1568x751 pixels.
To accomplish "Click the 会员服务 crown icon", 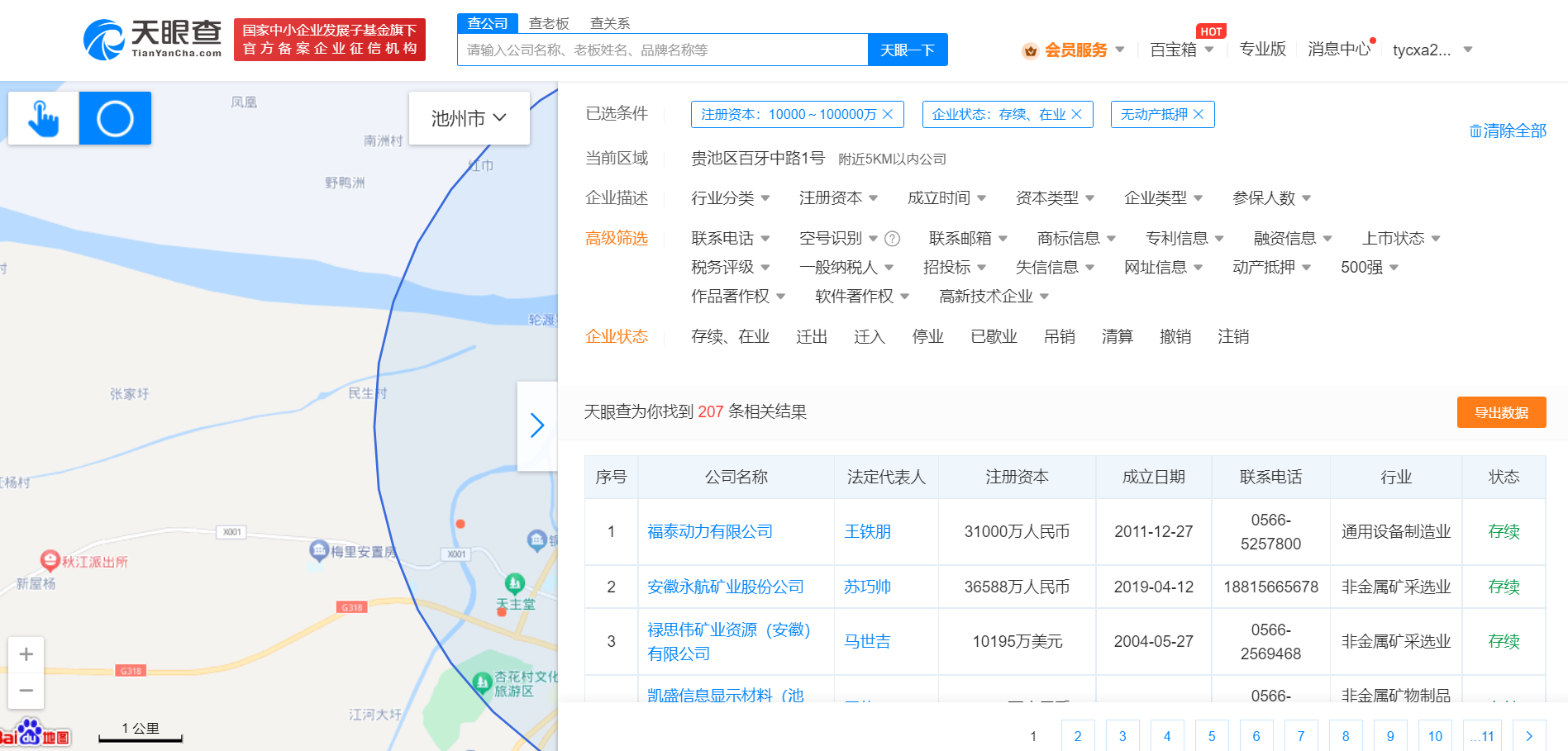I will (x=1030, y=50).
